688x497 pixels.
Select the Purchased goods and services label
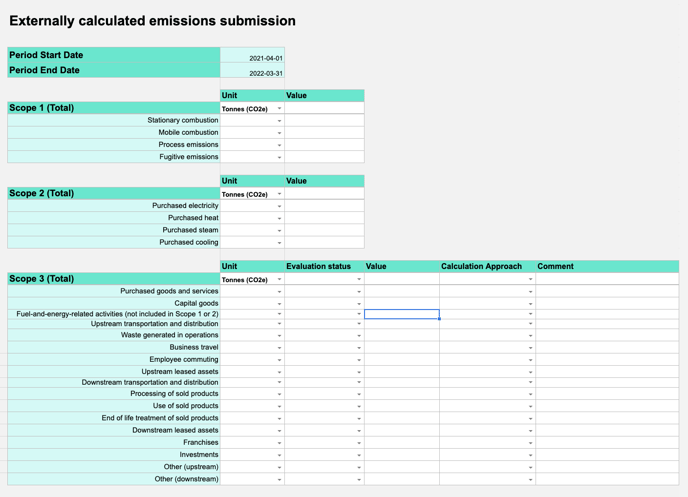click(114, 291)
